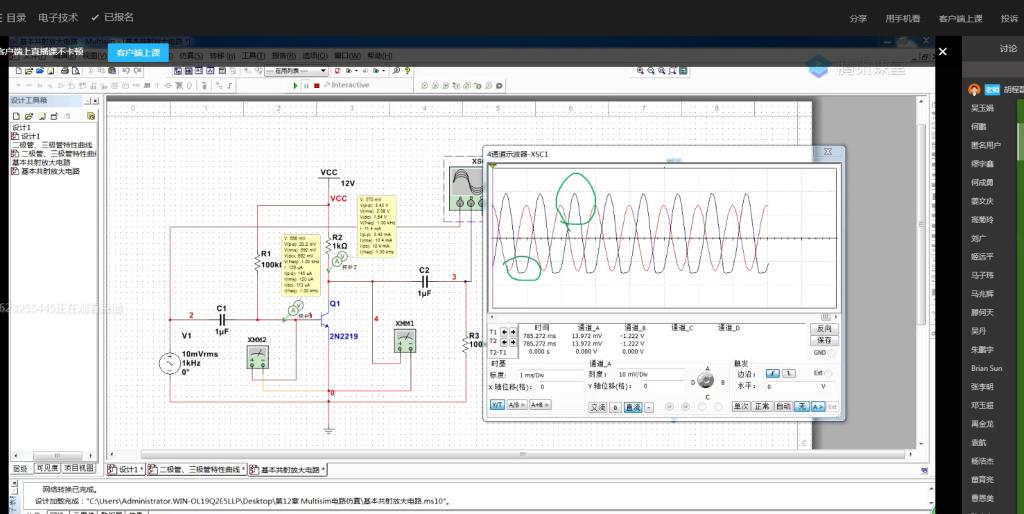Click the 反向 button to reverse display

point(823,328)
